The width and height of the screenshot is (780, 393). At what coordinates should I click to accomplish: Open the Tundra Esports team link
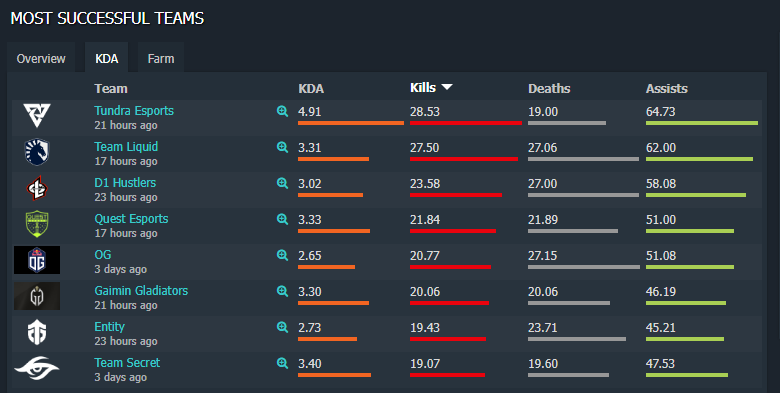134,110
